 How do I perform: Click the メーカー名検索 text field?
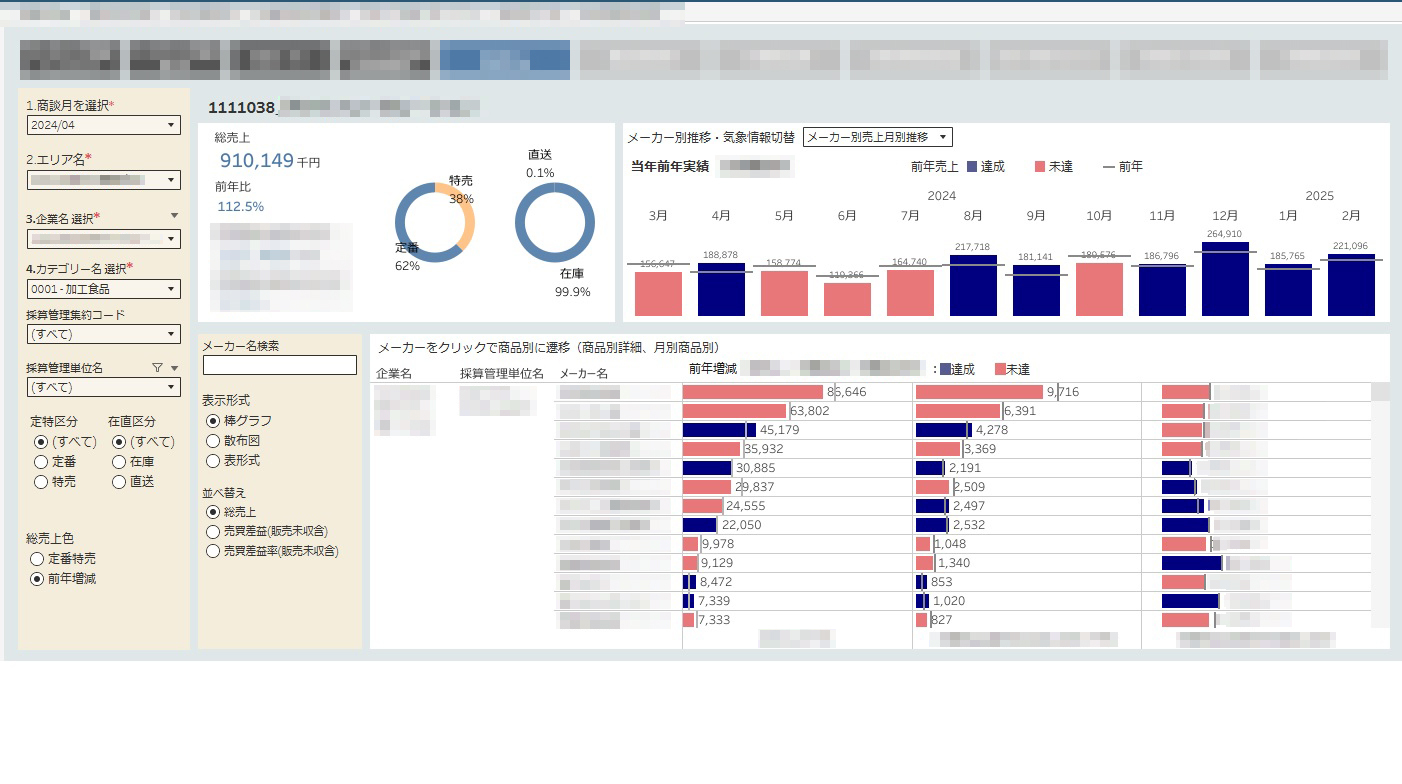point(280,365)
